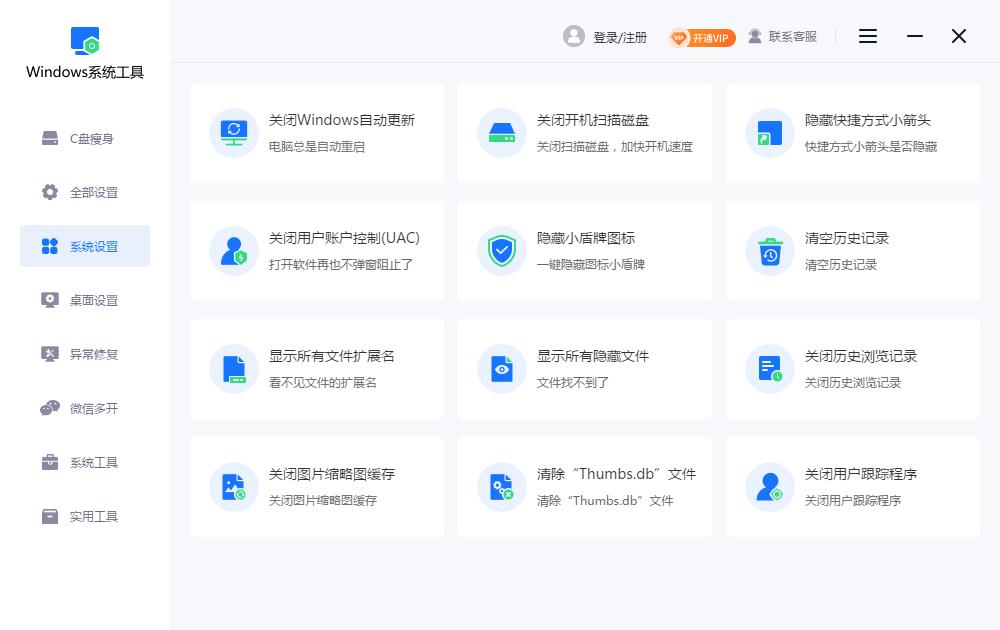Switch to 全部设置 sidebar tab
1000x630 pixels.
pyautogui.click(x=85, y=192)
